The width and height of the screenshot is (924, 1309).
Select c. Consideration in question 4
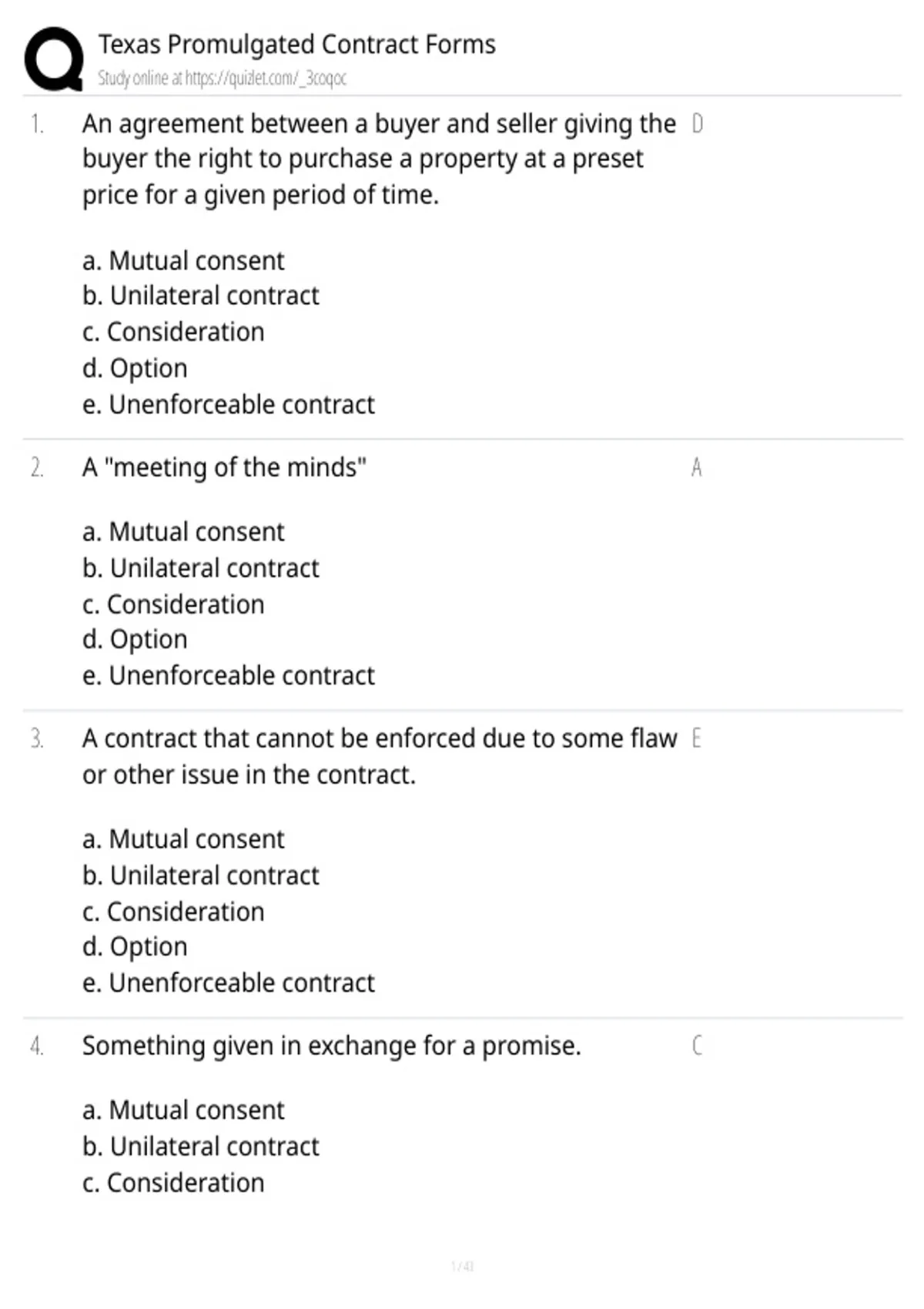173,1183
